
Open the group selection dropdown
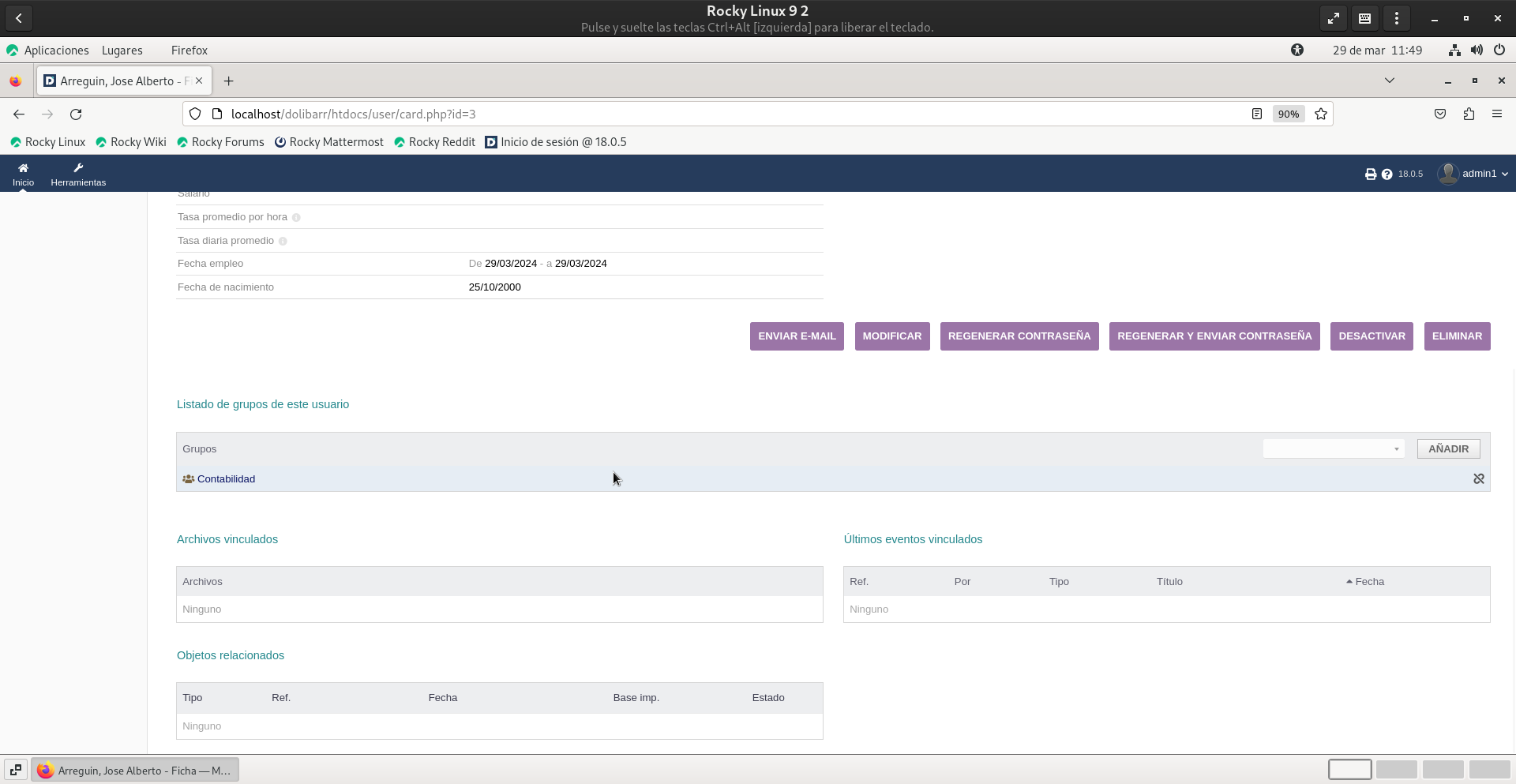point(1333,449)
